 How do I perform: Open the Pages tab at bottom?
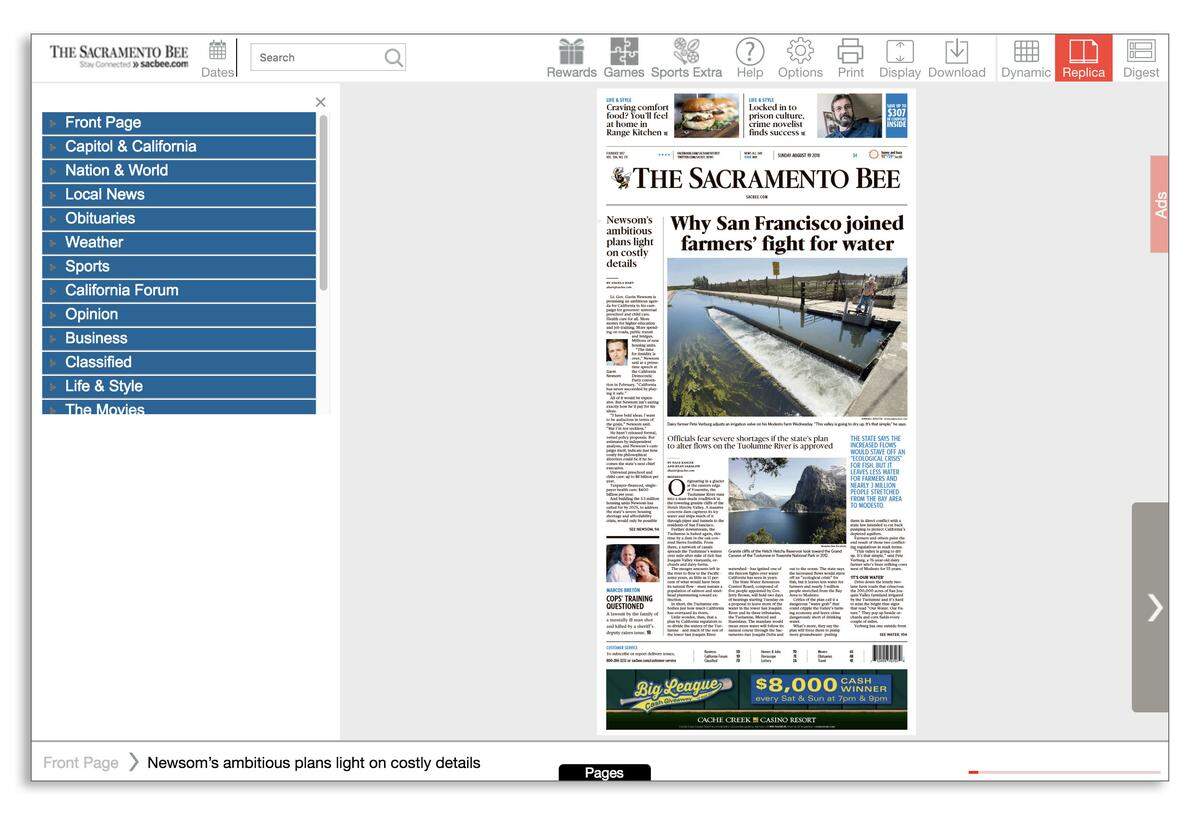(x=604, y=773)
